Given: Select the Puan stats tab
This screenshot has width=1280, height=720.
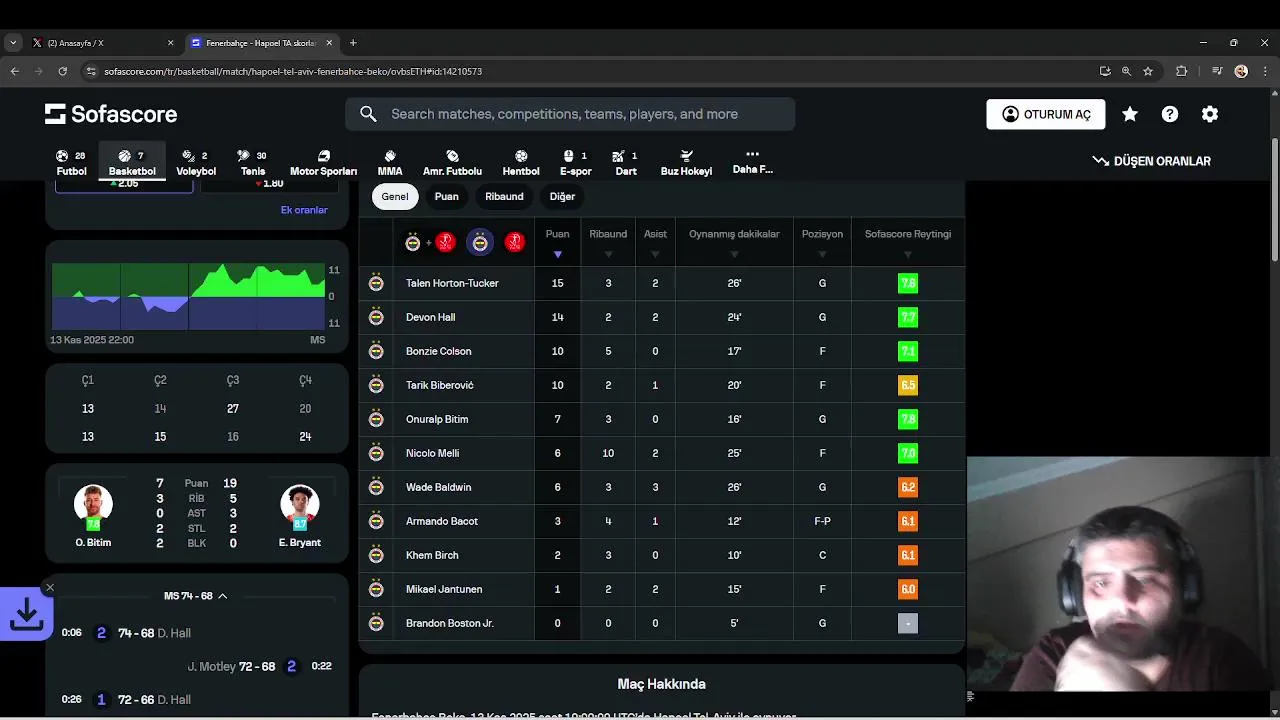Looking at the screenshot, I should point(447,196).
